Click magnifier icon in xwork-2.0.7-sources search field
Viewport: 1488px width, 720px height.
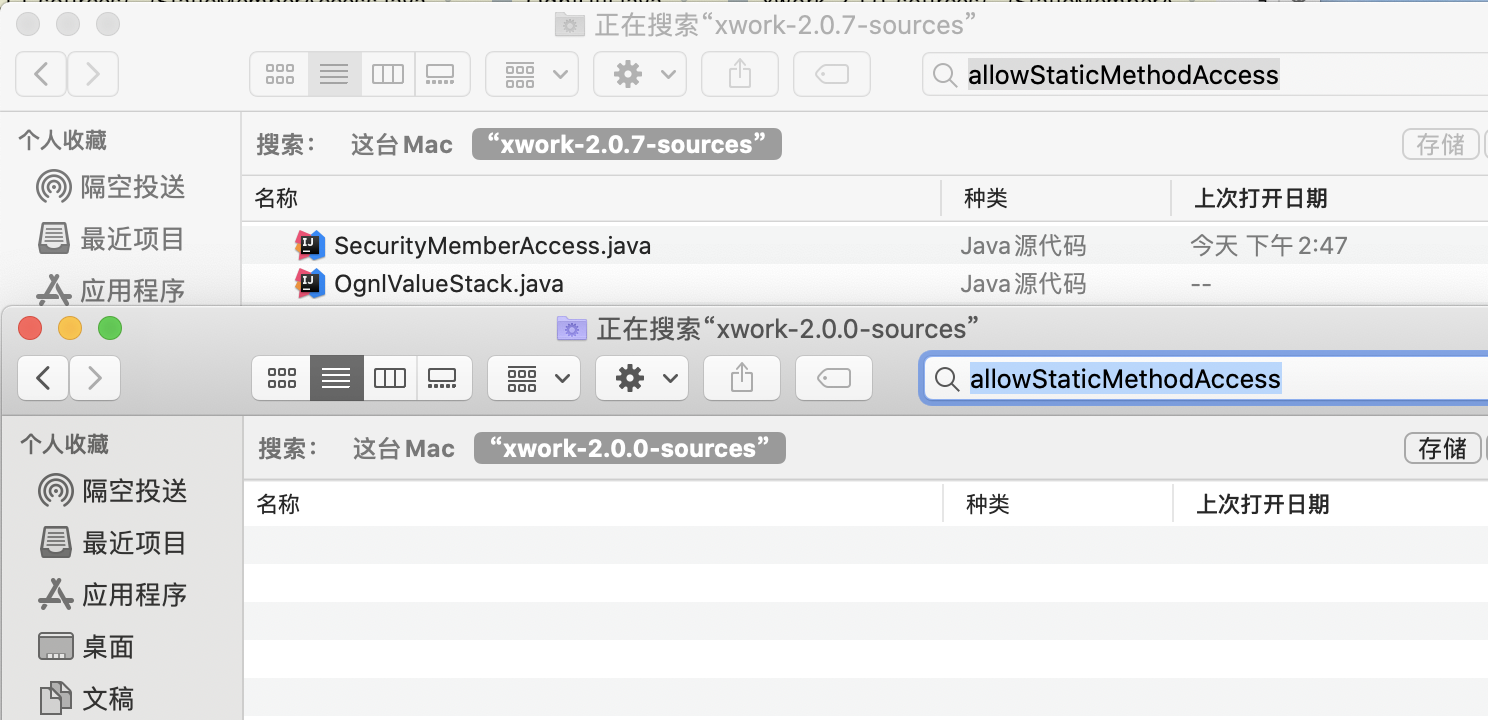click(944, 75)
